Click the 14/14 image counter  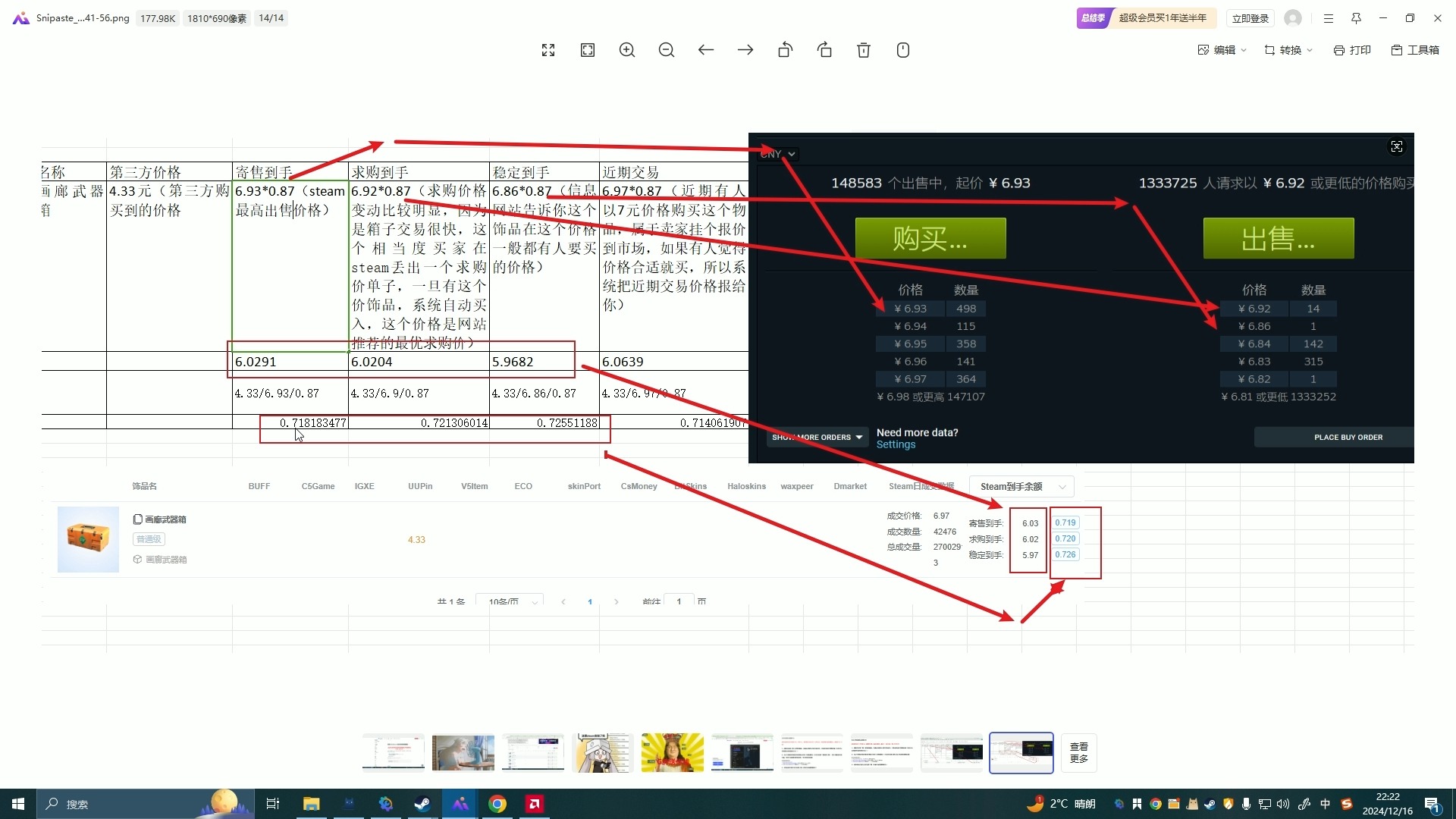coord(271,18)
